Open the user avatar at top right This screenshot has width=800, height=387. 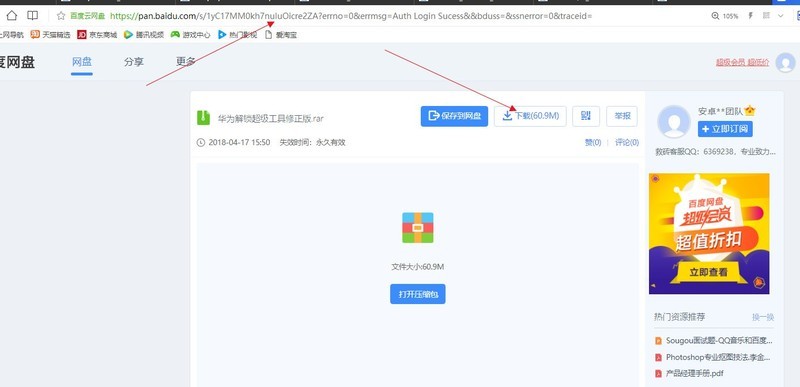click(785, 63)
